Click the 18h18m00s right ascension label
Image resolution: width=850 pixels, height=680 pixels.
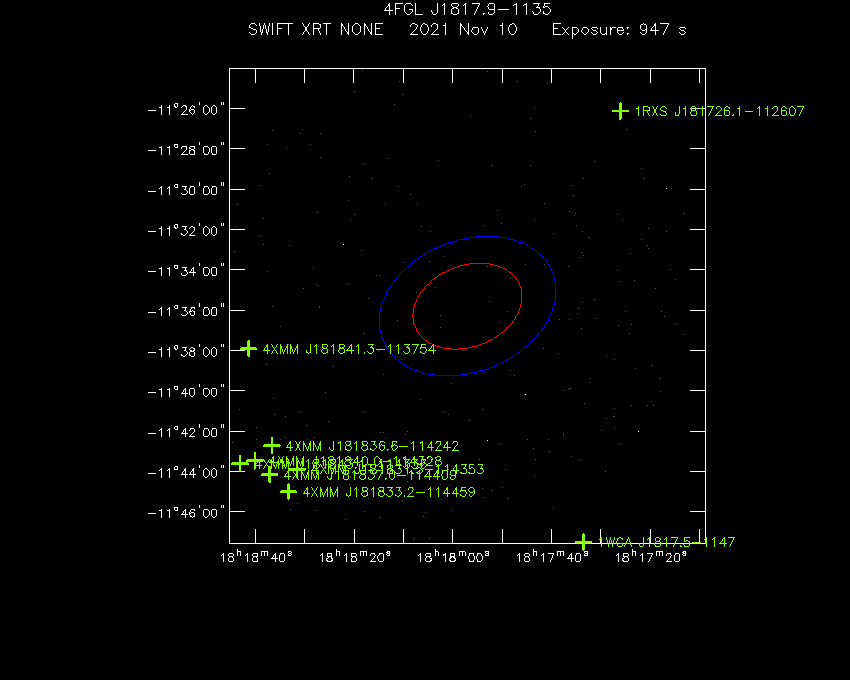click(x=453, y=557)
